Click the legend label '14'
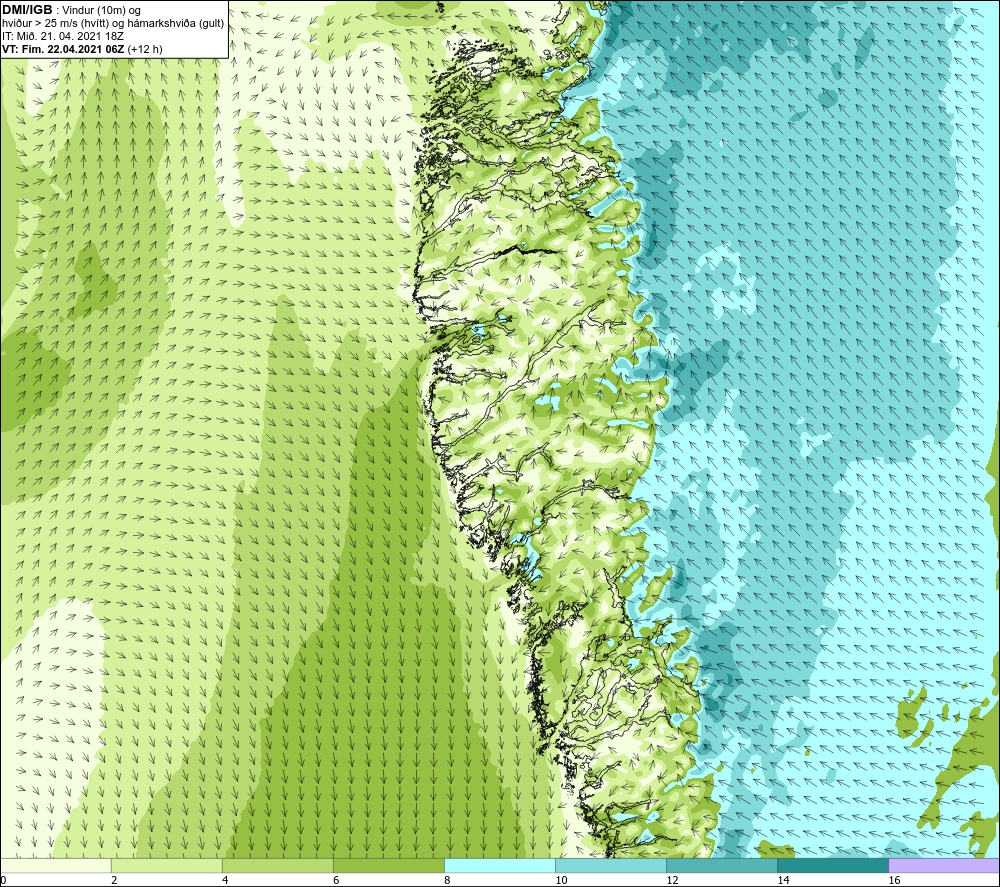The height and width of the screenshot is (887, 1000). [783, 881]
